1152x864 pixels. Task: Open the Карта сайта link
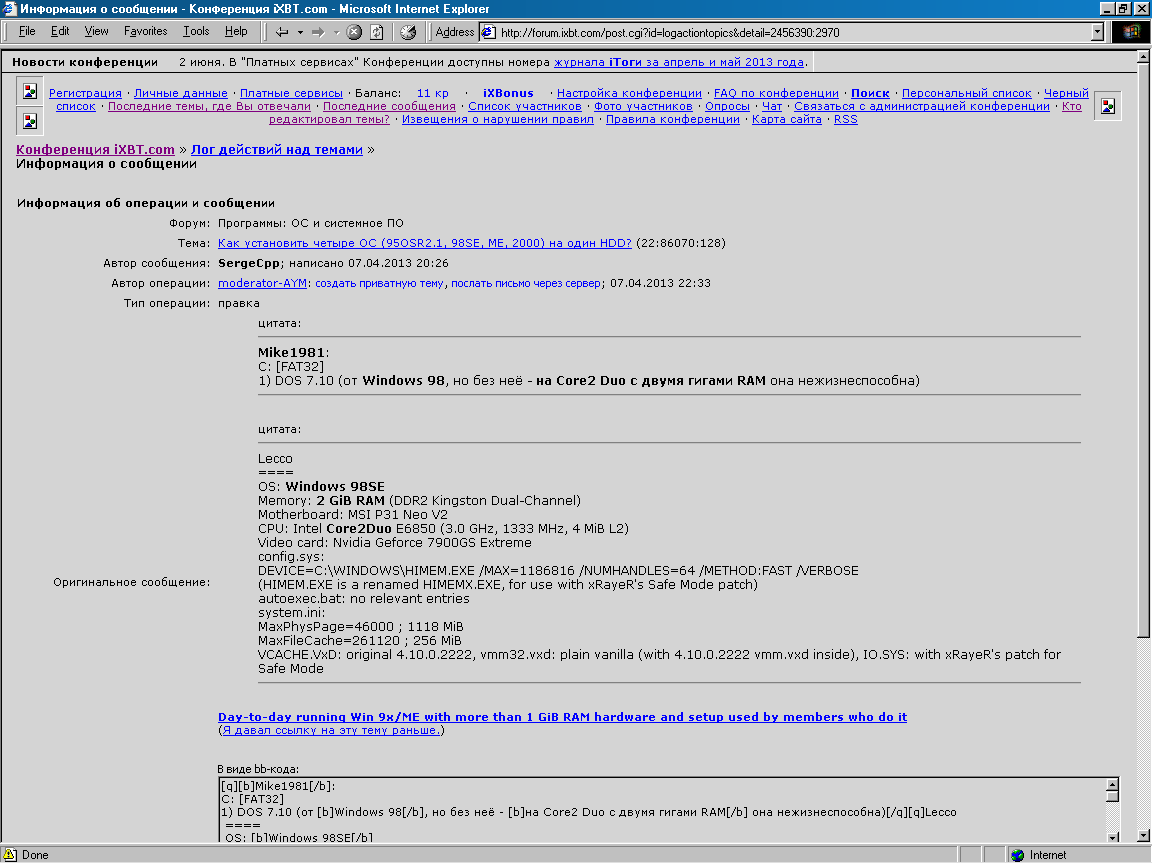pos(787,120)
